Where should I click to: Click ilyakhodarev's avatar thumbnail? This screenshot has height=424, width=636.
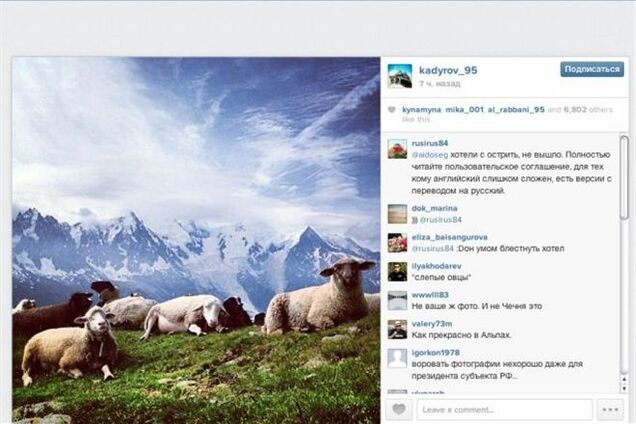coord(397,272)
